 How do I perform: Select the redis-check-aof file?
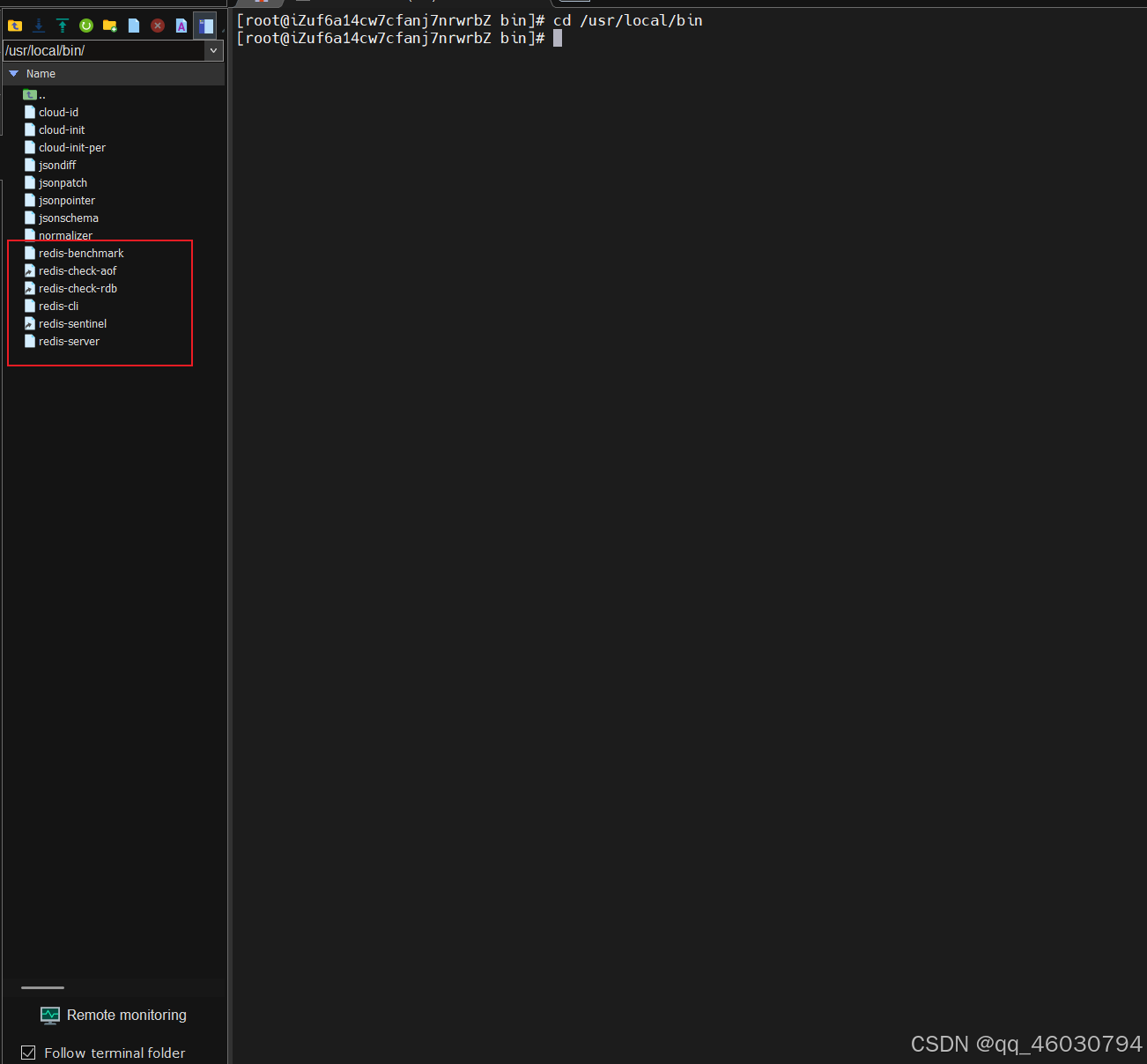click(x=78, y=270)
